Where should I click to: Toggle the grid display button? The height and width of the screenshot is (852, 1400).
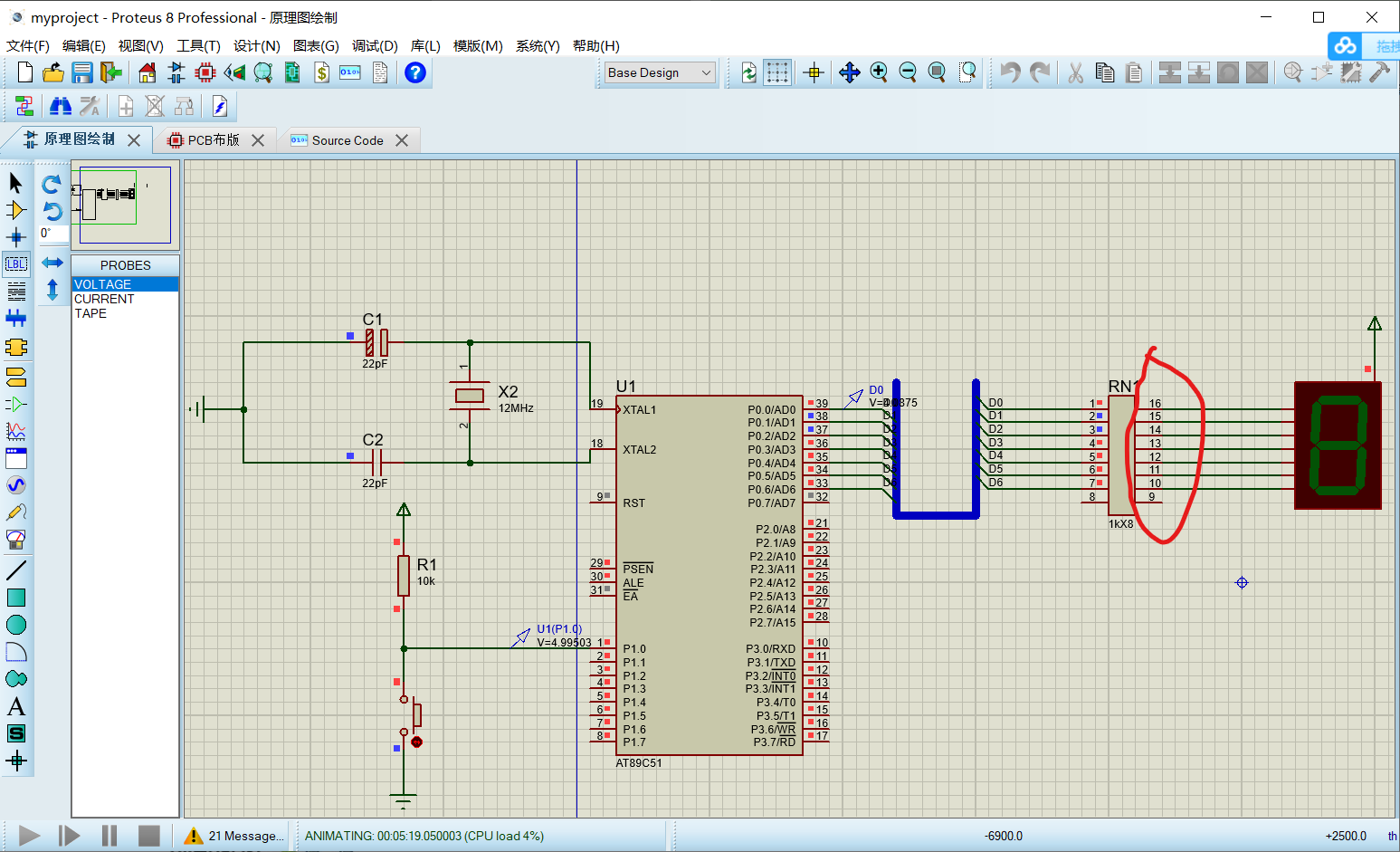[x=776, y=73]
